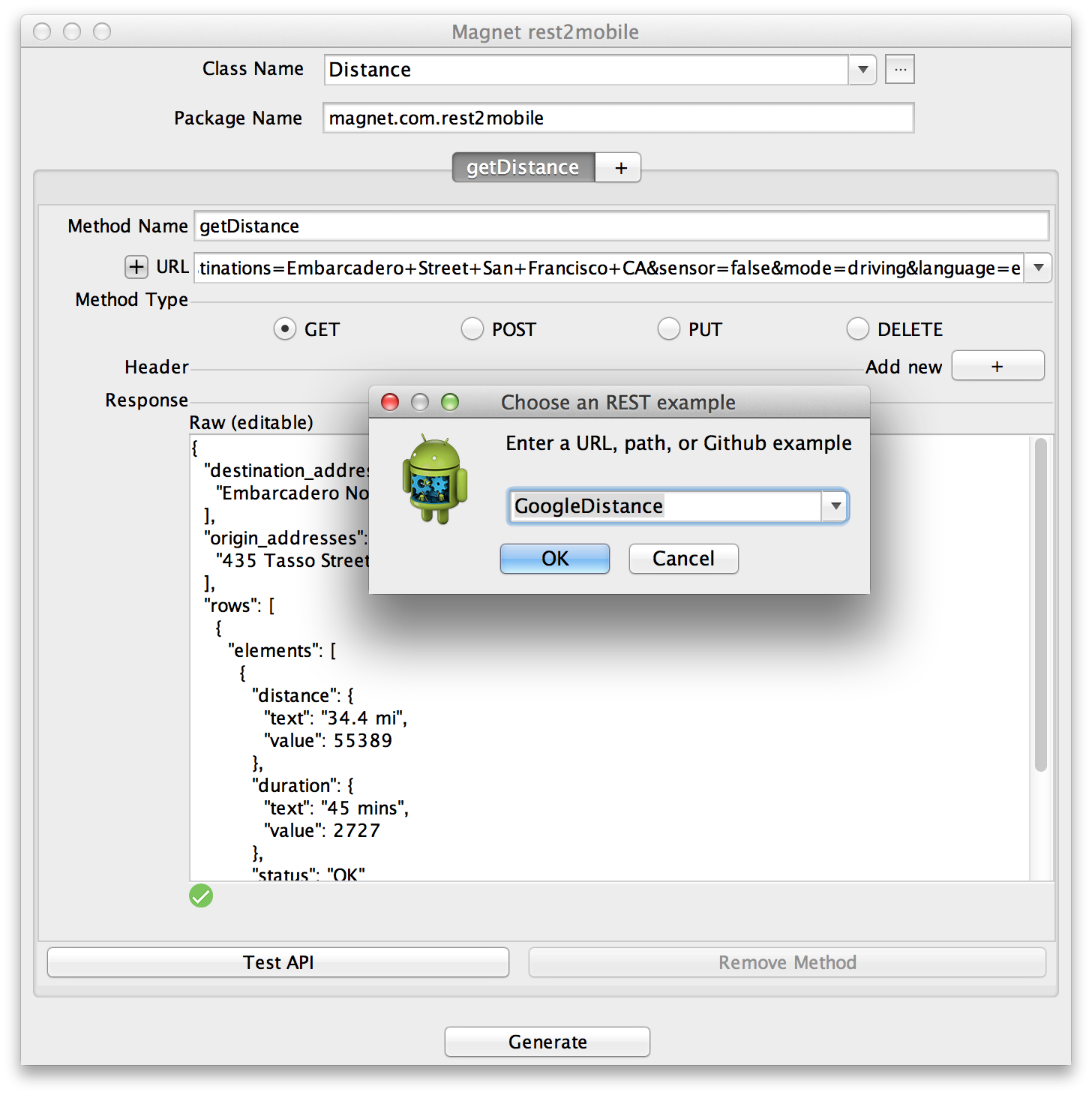Switch to the getDistance method tab
The width and height of the screenshot is (1092, 1095).
[523, 167]
